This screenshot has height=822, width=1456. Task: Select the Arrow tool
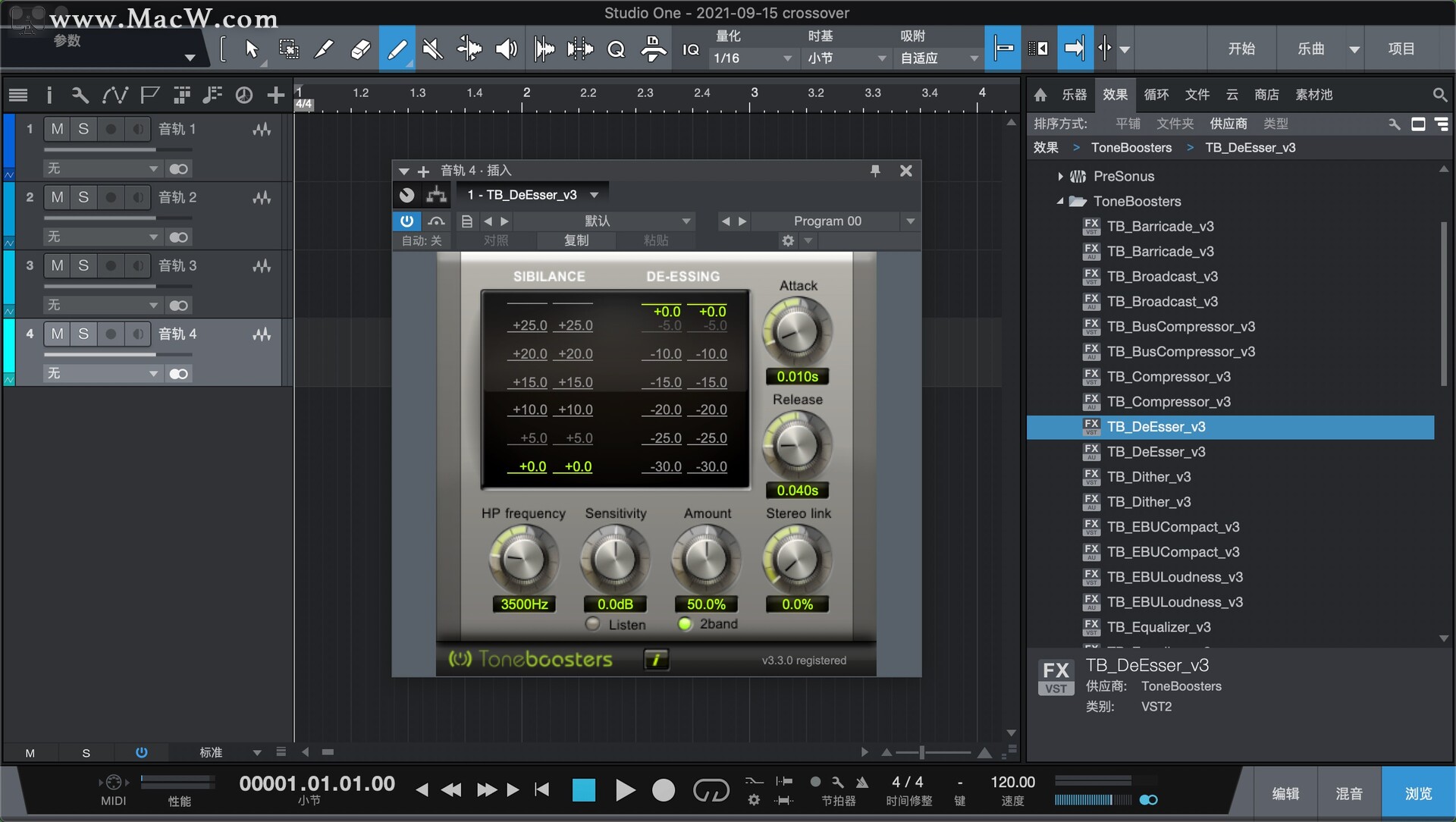[252, 49]
